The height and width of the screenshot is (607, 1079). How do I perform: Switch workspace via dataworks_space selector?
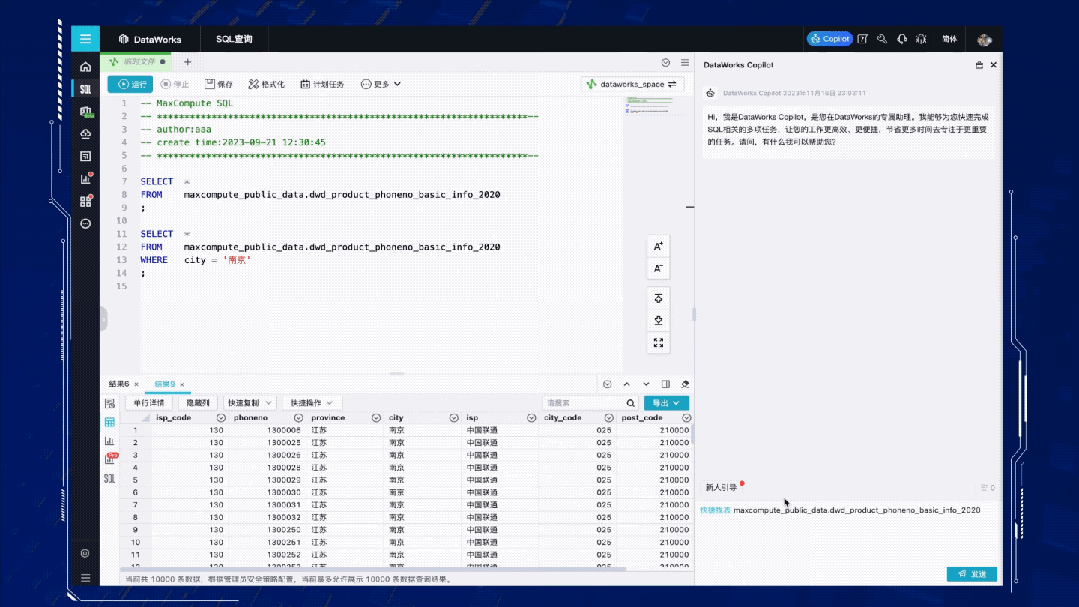tap(632, 84)
